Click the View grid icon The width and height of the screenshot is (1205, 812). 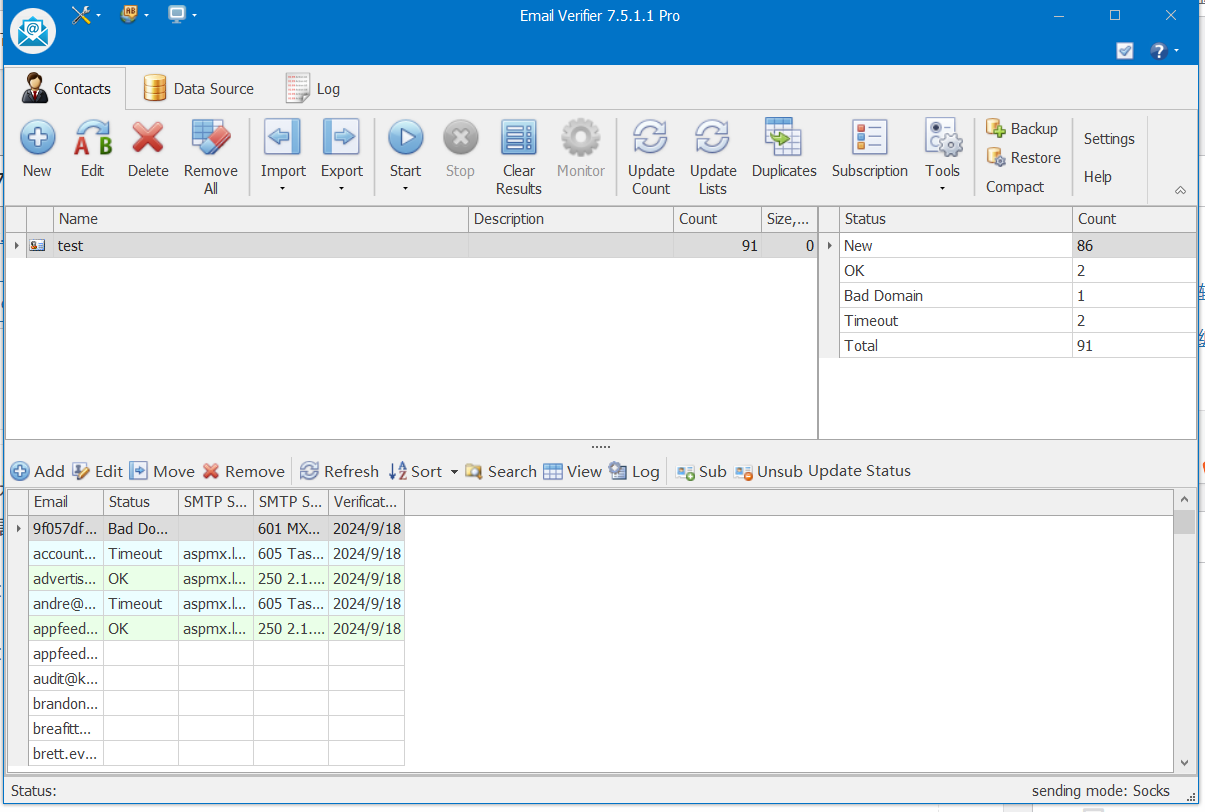(553, 471)
